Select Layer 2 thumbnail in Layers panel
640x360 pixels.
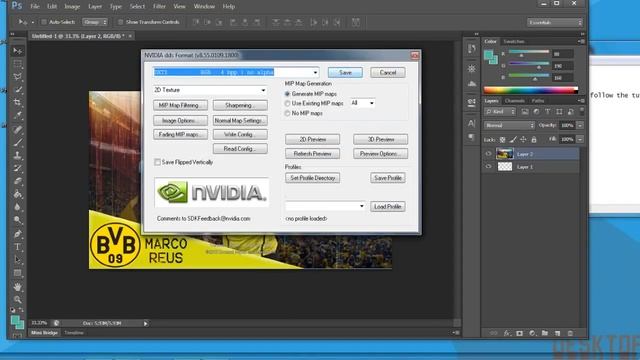coord(504,154)
